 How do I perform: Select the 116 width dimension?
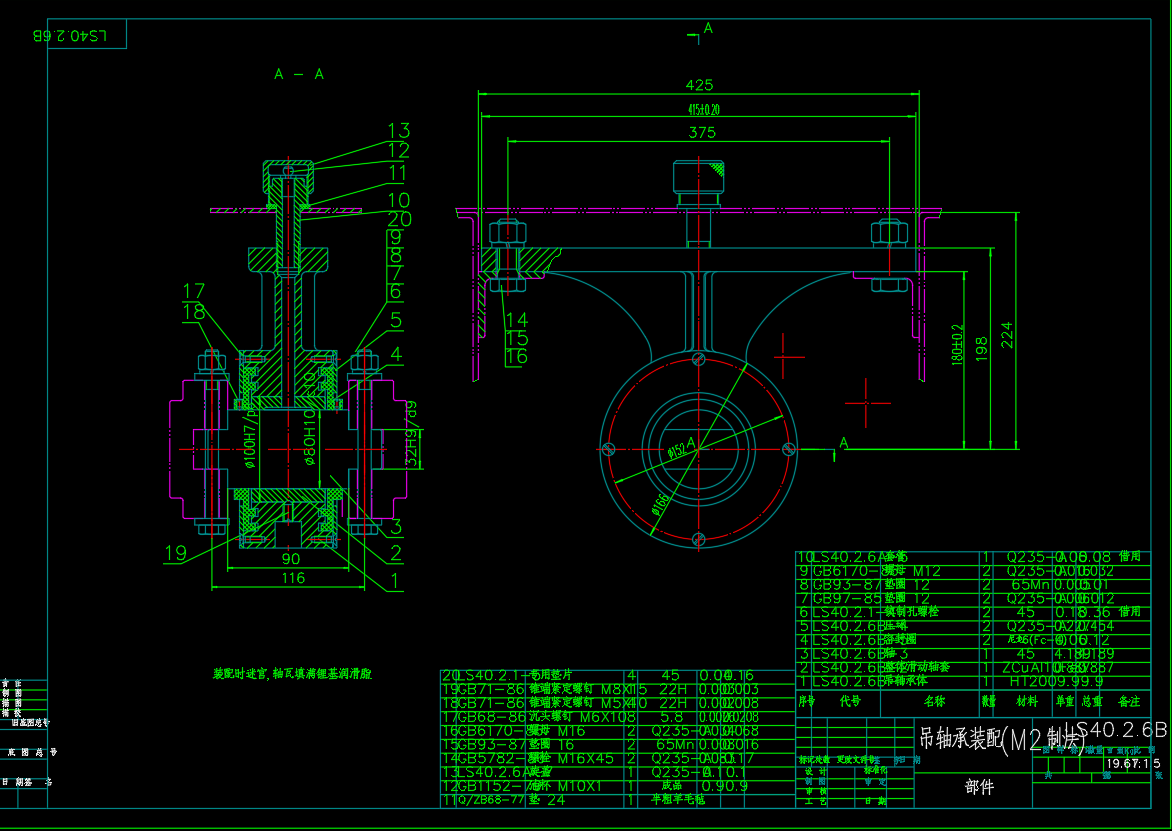coord(292,578)
